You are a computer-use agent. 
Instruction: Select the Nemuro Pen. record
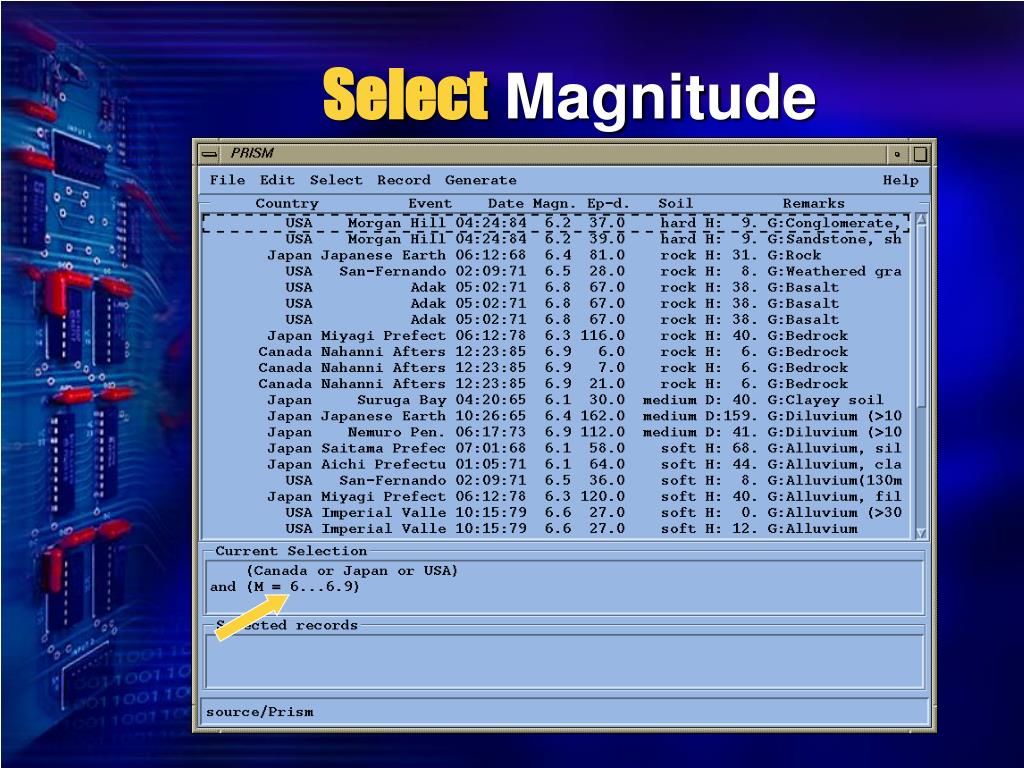pos(556,432)
